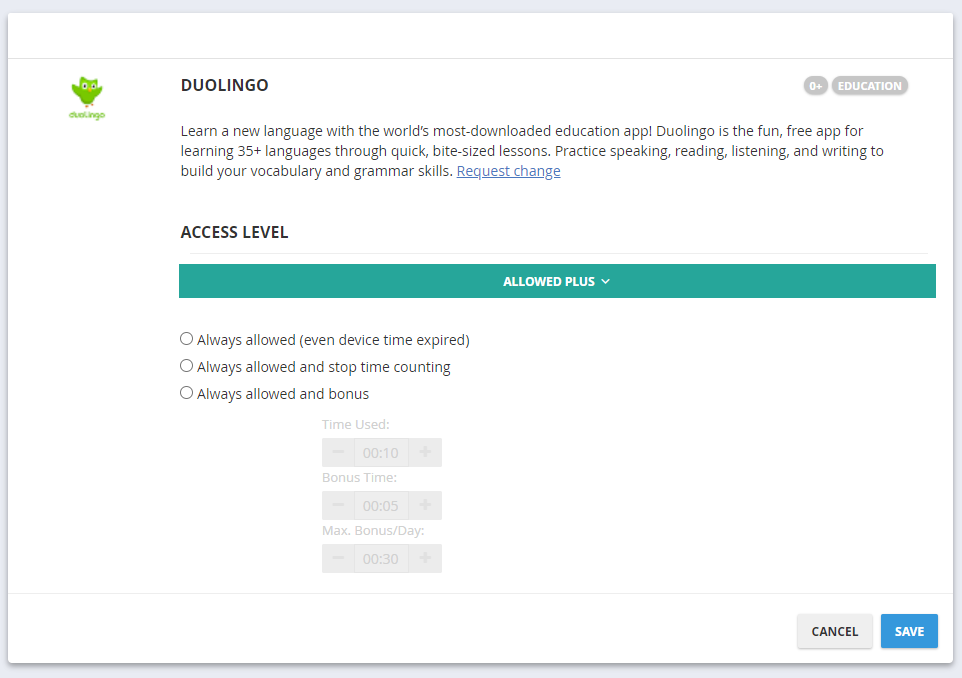Click the plus icon for Max. Bonus/Day

(x=424, y=558)
